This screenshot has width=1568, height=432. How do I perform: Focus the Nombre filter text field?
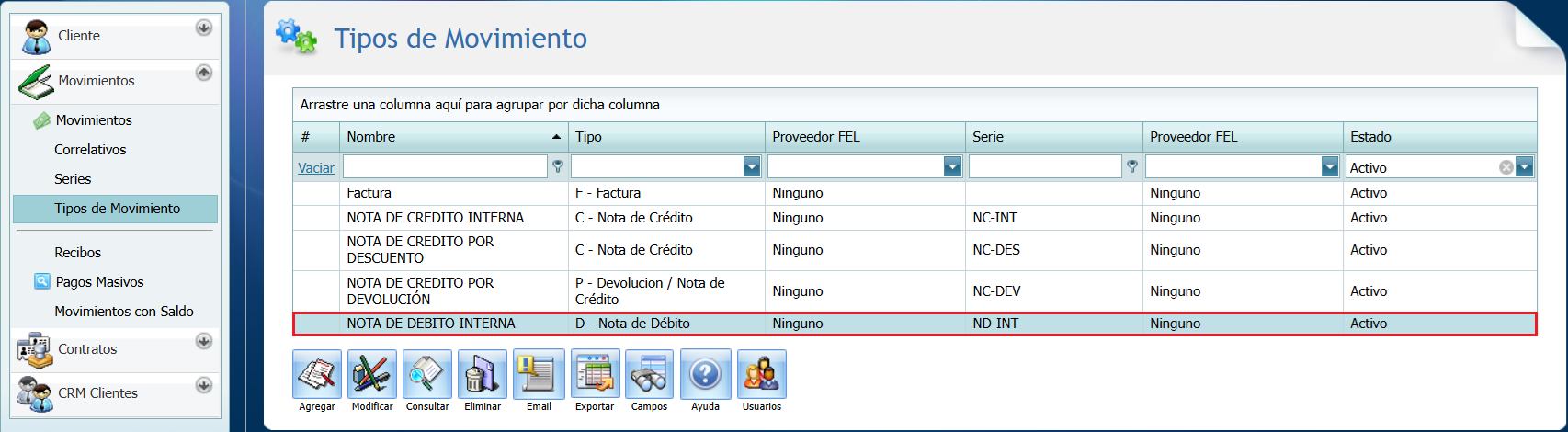point(445,166)
